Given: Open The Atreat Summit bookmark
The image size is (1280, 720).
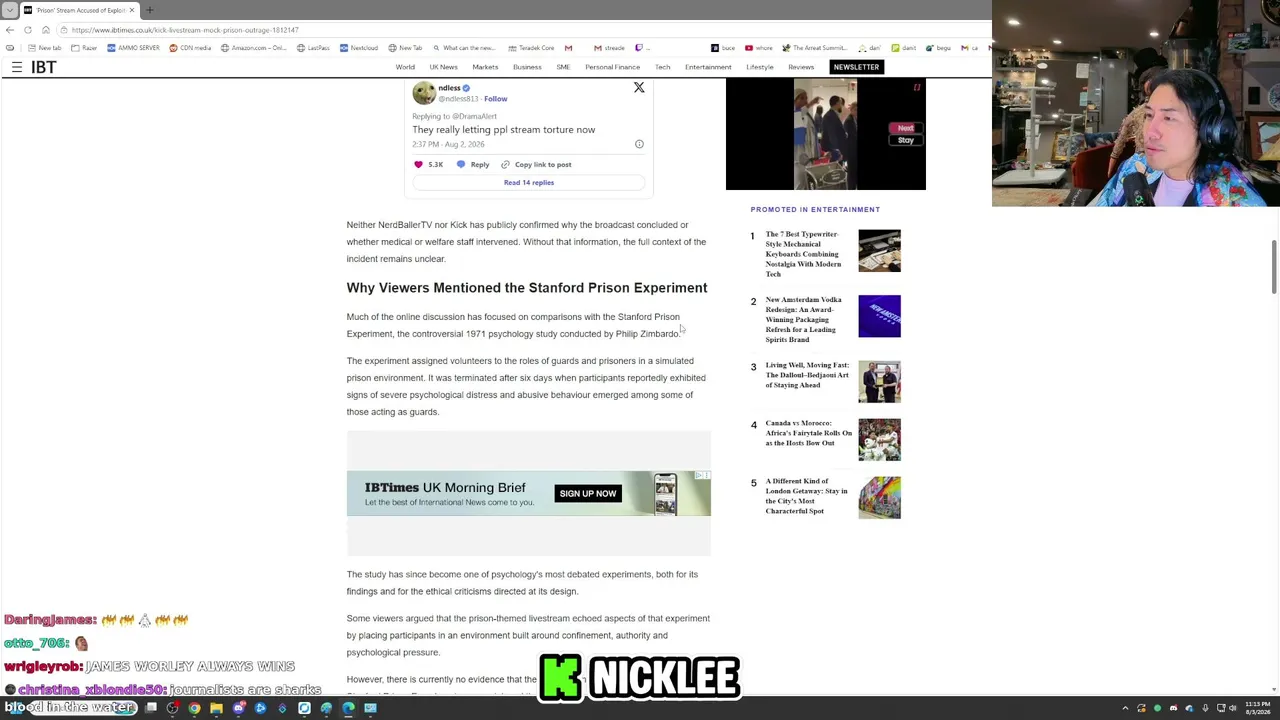Looking at the screenshot, I should pyautogui.click(x=814, y=48).
